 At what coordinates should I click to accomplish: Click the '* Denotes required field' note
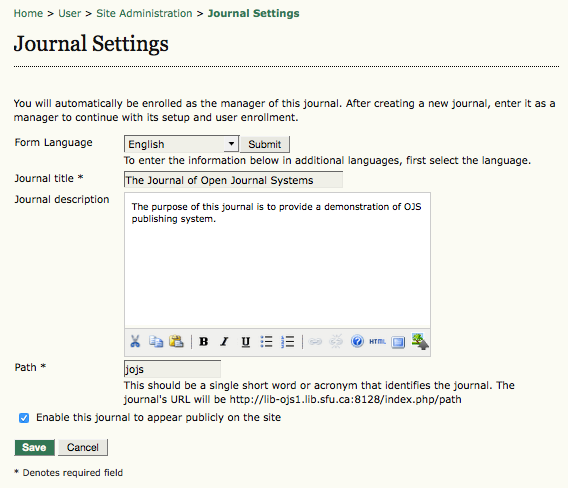[x=68, y=473]
